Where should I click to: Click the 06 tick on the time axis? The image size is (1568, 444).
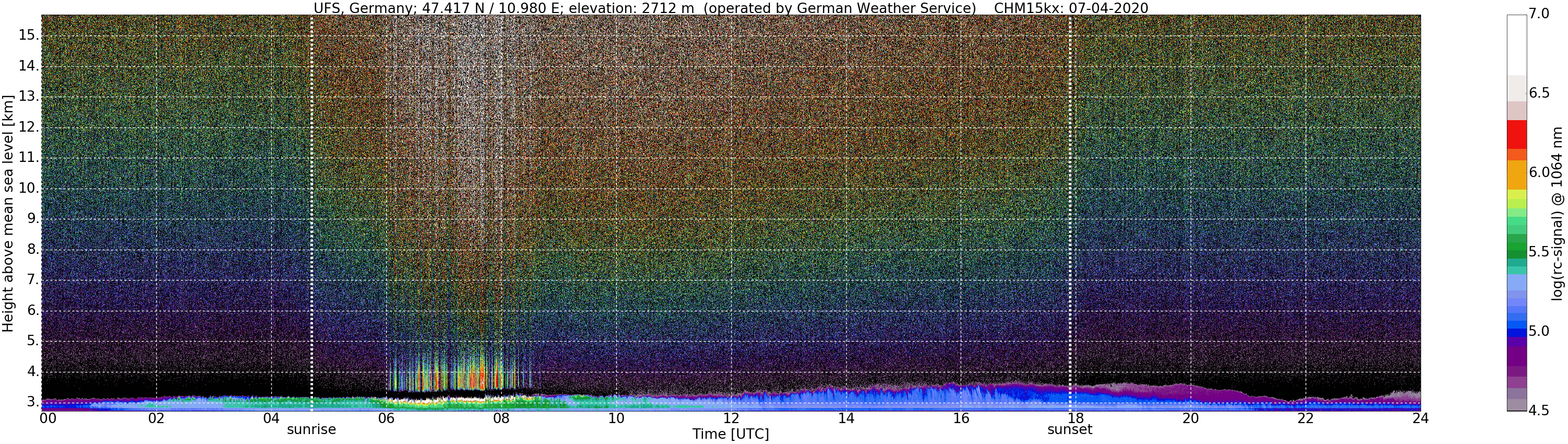[386, 418]
